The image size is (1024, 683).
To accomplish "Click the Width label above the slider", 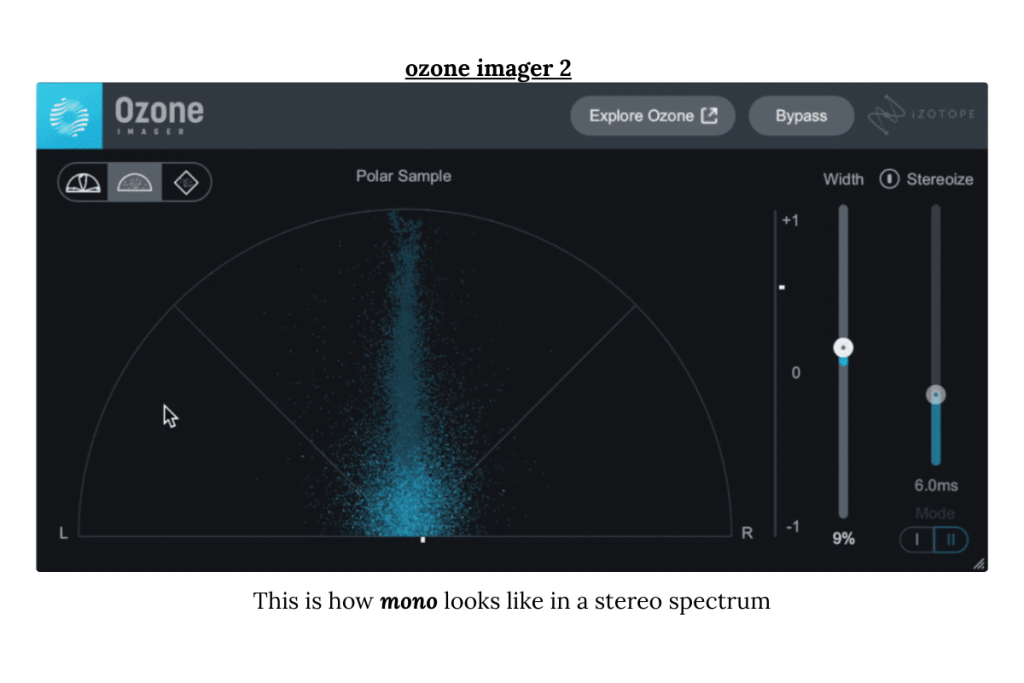I will coord(843,179).
